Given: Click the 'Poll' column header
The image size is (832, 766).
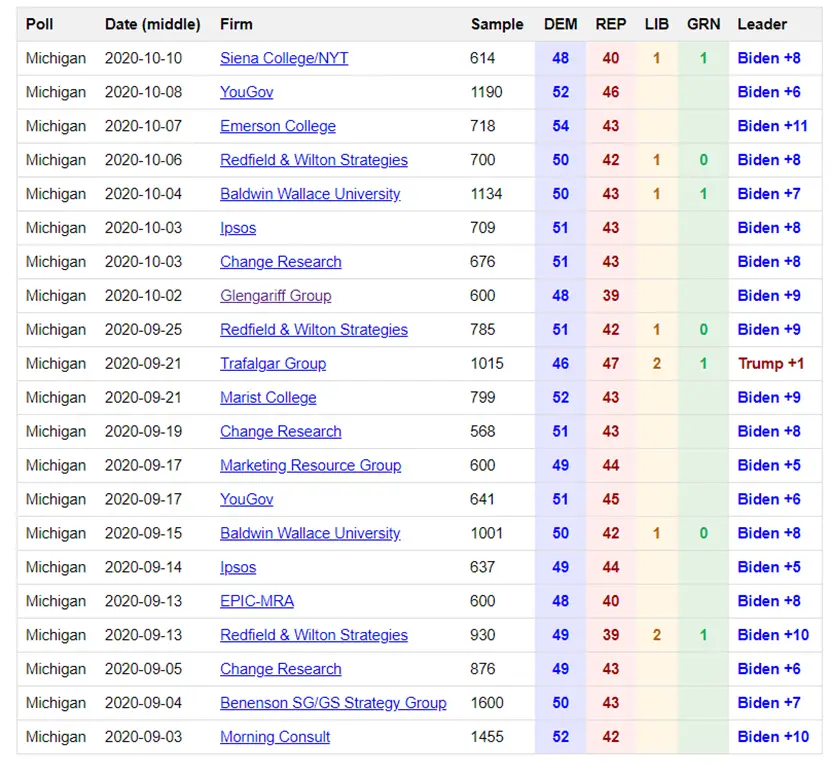Looking at the screenshot, I should tap(39, 24).
